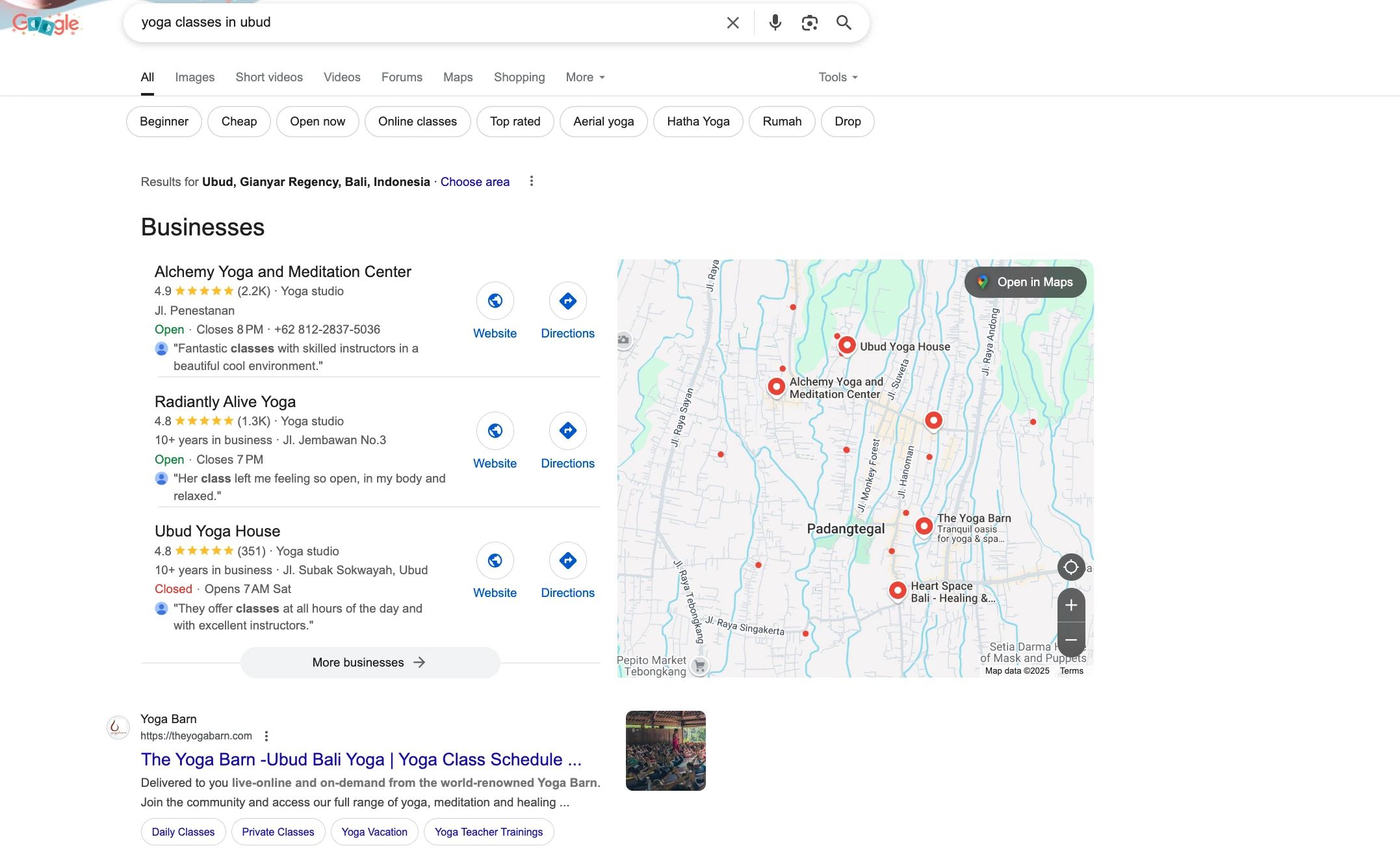Select the unlabeled red pin near Jl. Hanoman

pyautogui.click(x=933, y=421)
